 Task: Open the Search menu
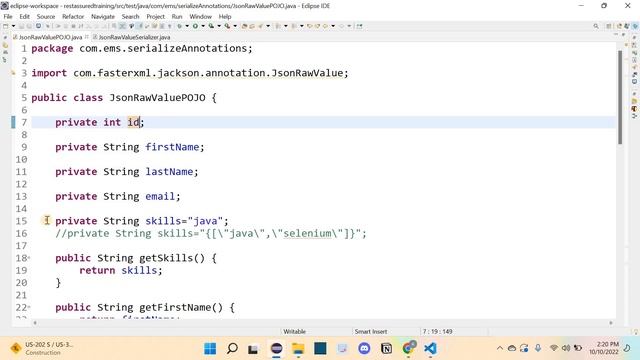click(x=131, y=16)
